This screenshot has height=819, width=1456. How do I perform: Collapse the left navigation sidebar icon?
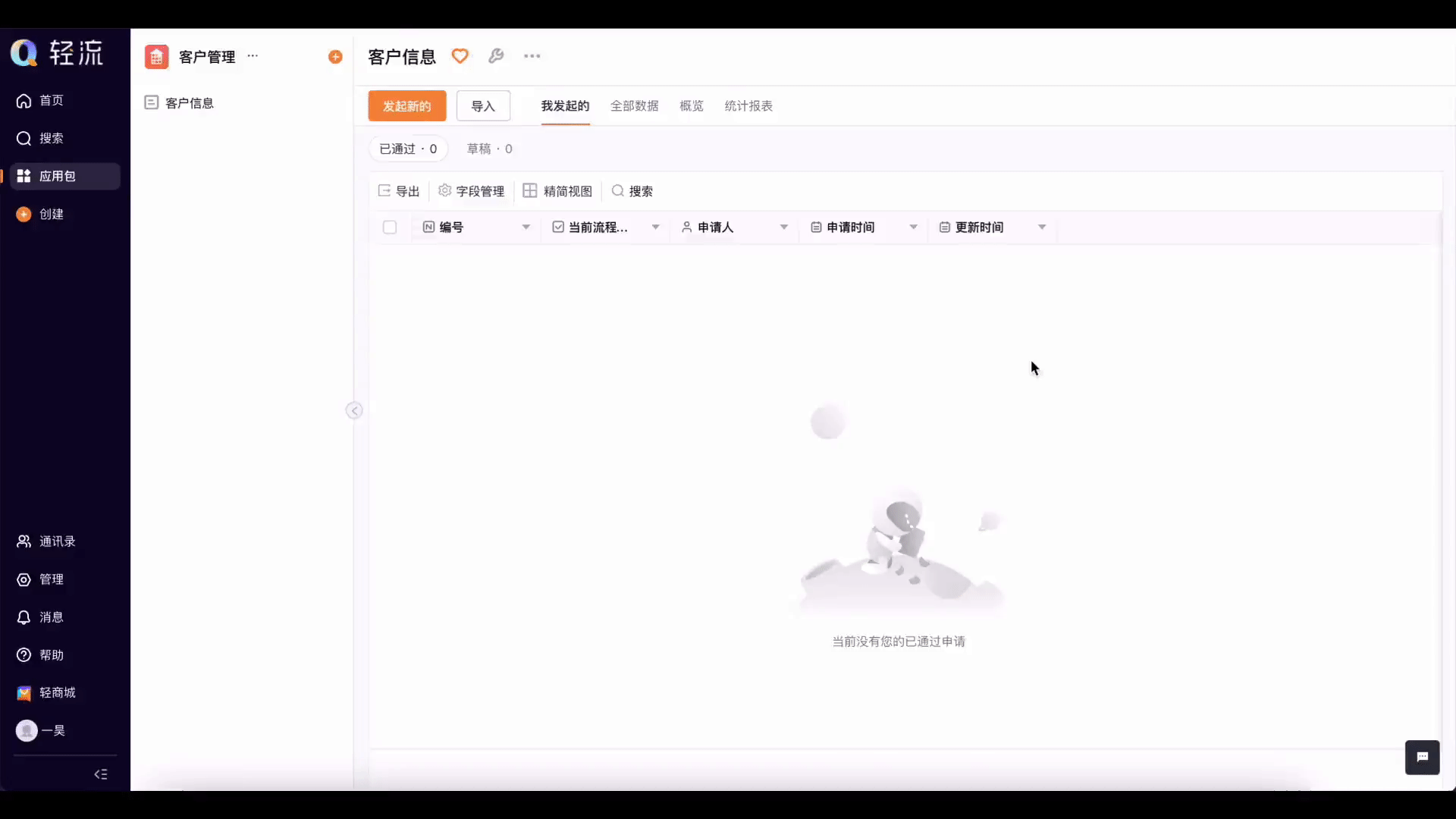[x=101, y=774]
